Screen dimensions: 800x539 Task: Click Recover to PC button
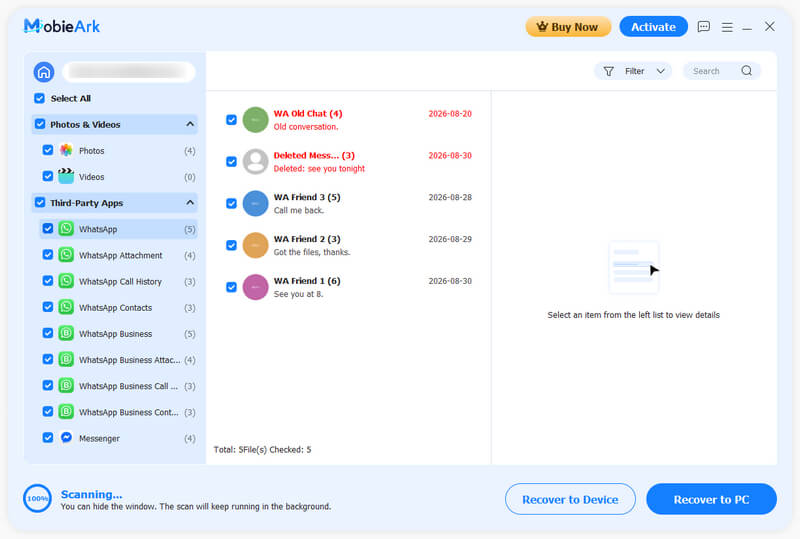coord(711,499)
